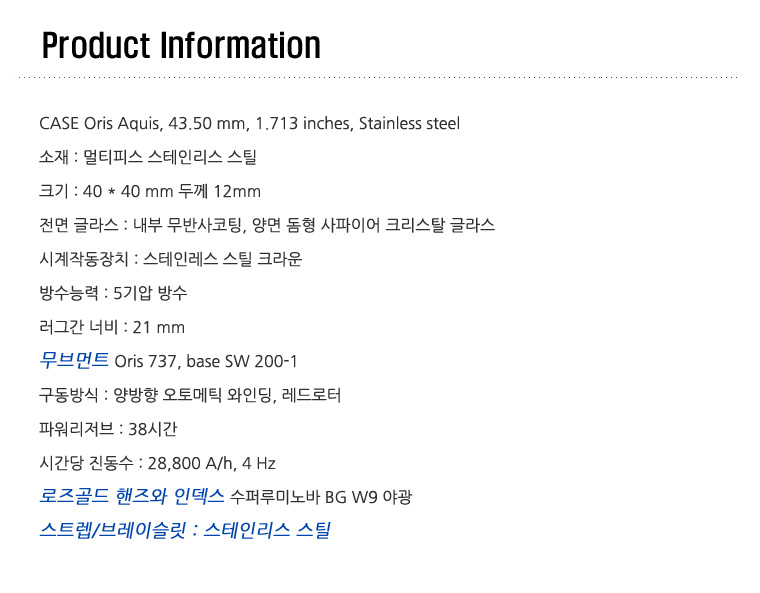Click the 방수능력 5기압 방수 line
Image resolution: width=760 pixels, height=593 pixels.
click(x=113, y=293)
